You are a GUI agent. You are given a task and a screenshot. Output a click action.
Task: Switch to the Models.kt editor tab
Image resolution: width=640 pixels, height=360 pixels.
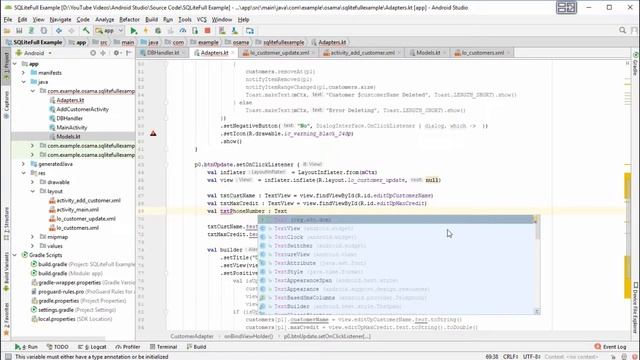coord(428,53)
